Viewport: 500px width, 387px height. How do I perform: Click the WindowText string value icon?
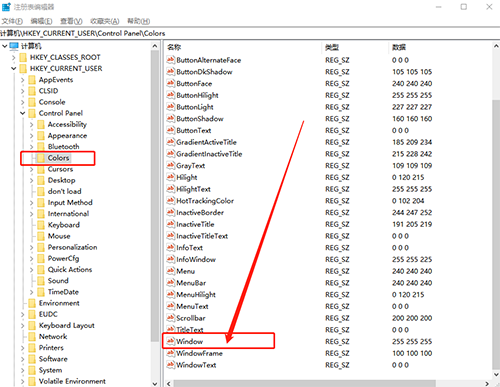point(171,365)
